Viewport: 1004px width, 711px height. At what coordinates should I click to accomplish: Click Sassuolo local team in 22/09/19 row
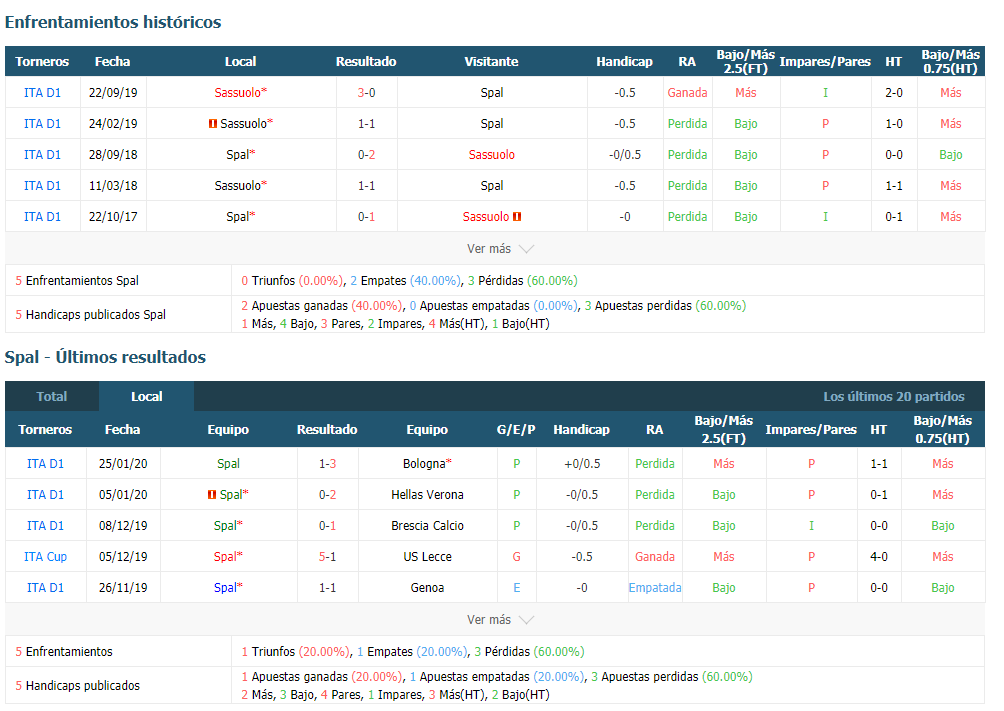tap(240, 93)
